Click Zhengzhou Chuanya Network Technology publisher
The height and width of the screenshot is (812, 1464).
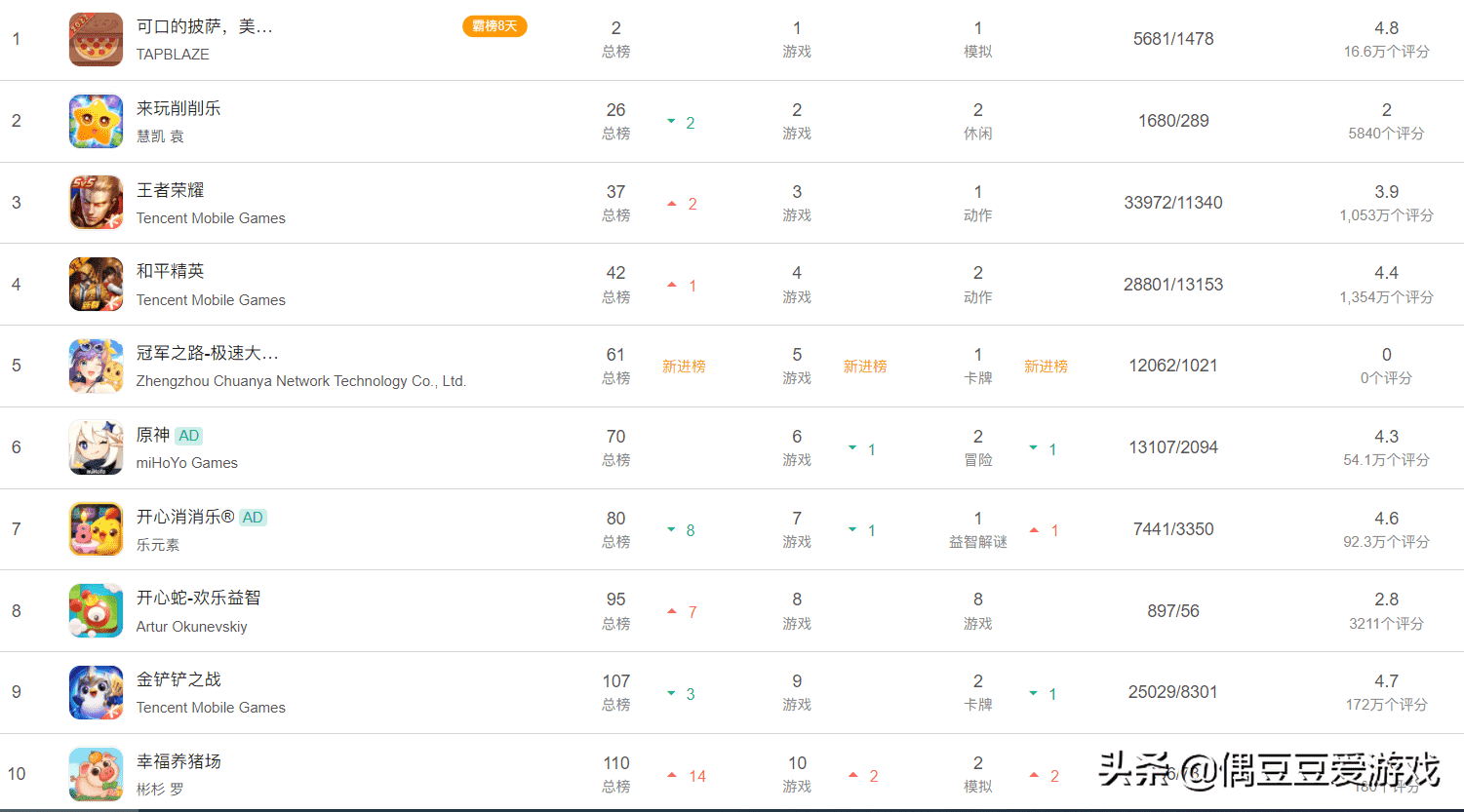[301, 381]
